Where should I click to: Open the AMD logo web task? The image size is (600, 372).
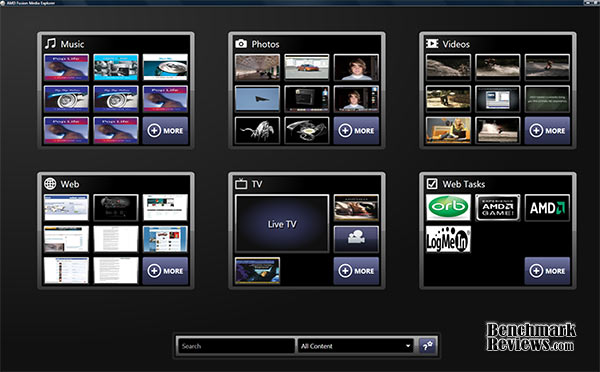(547, 207)
